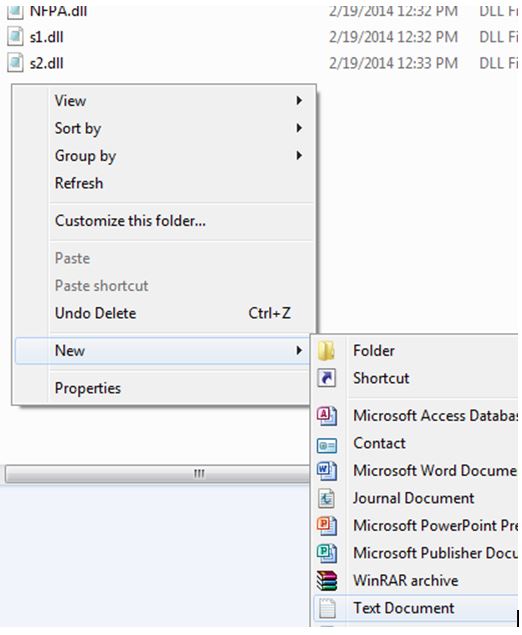This screenshot has width=522, height=635.
Task: Expand the Sort by submenu arrow
Action: (x=299, y=128)
